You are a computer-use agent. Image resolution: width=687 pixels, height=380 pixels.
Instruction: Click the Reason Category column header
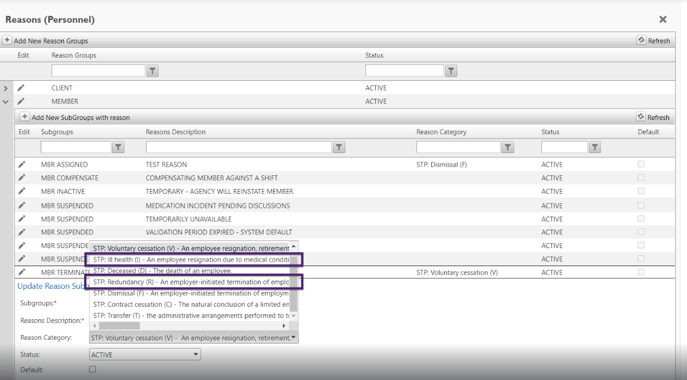441,132
